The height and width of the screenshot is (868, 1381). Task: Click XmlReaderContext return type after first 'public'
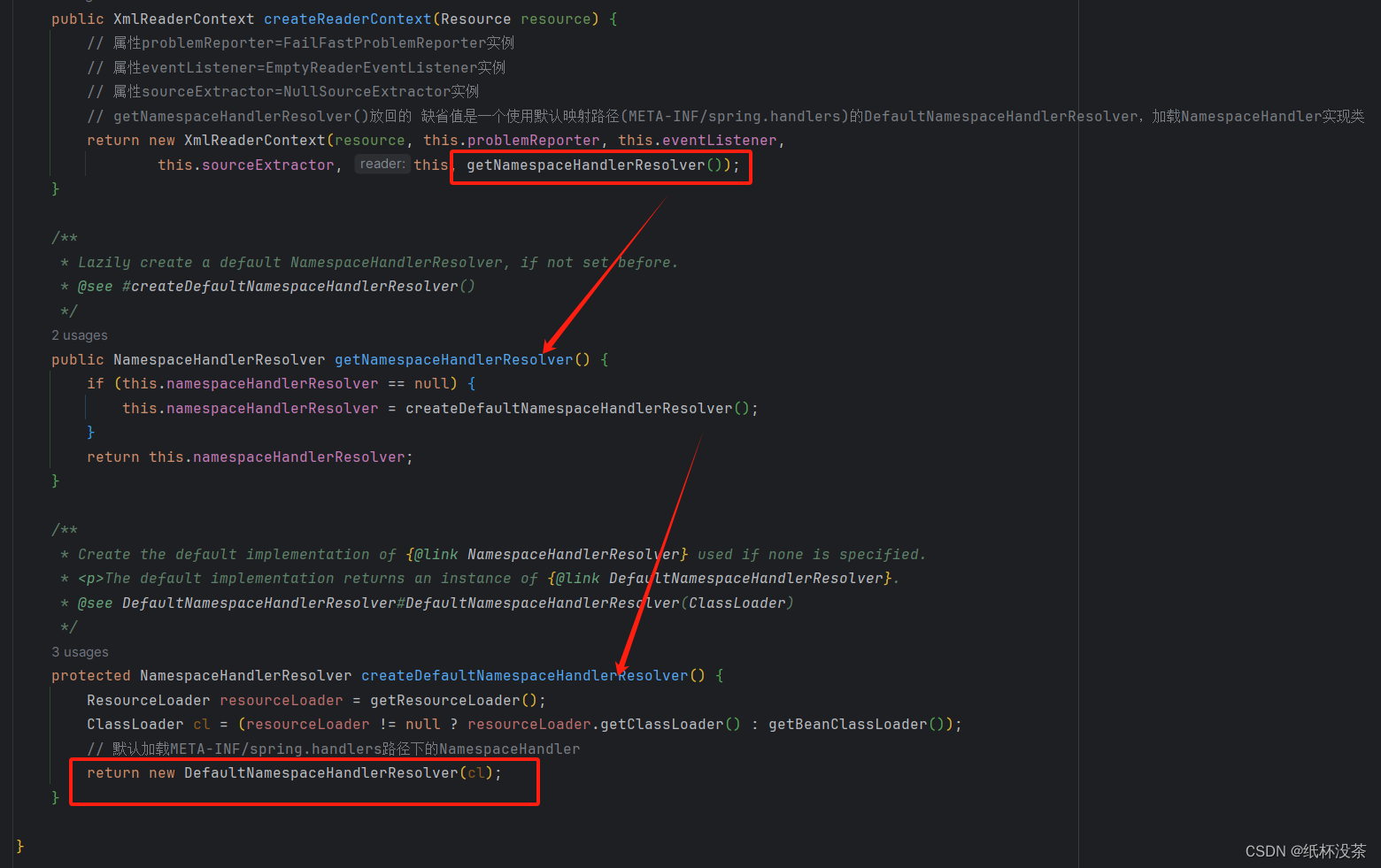pyautogui.click(x=183, y=19)
